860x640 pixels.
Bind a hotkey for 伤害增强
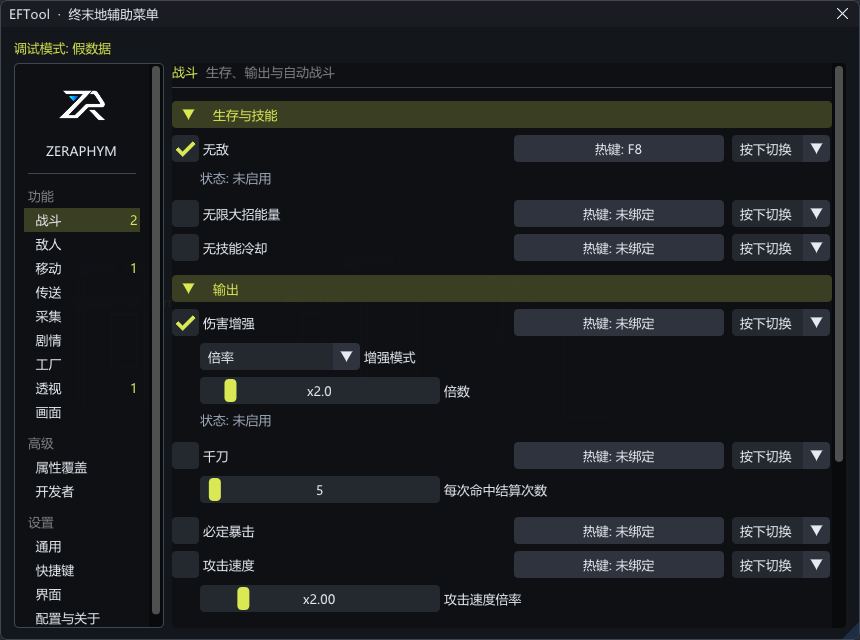point(619,323)
